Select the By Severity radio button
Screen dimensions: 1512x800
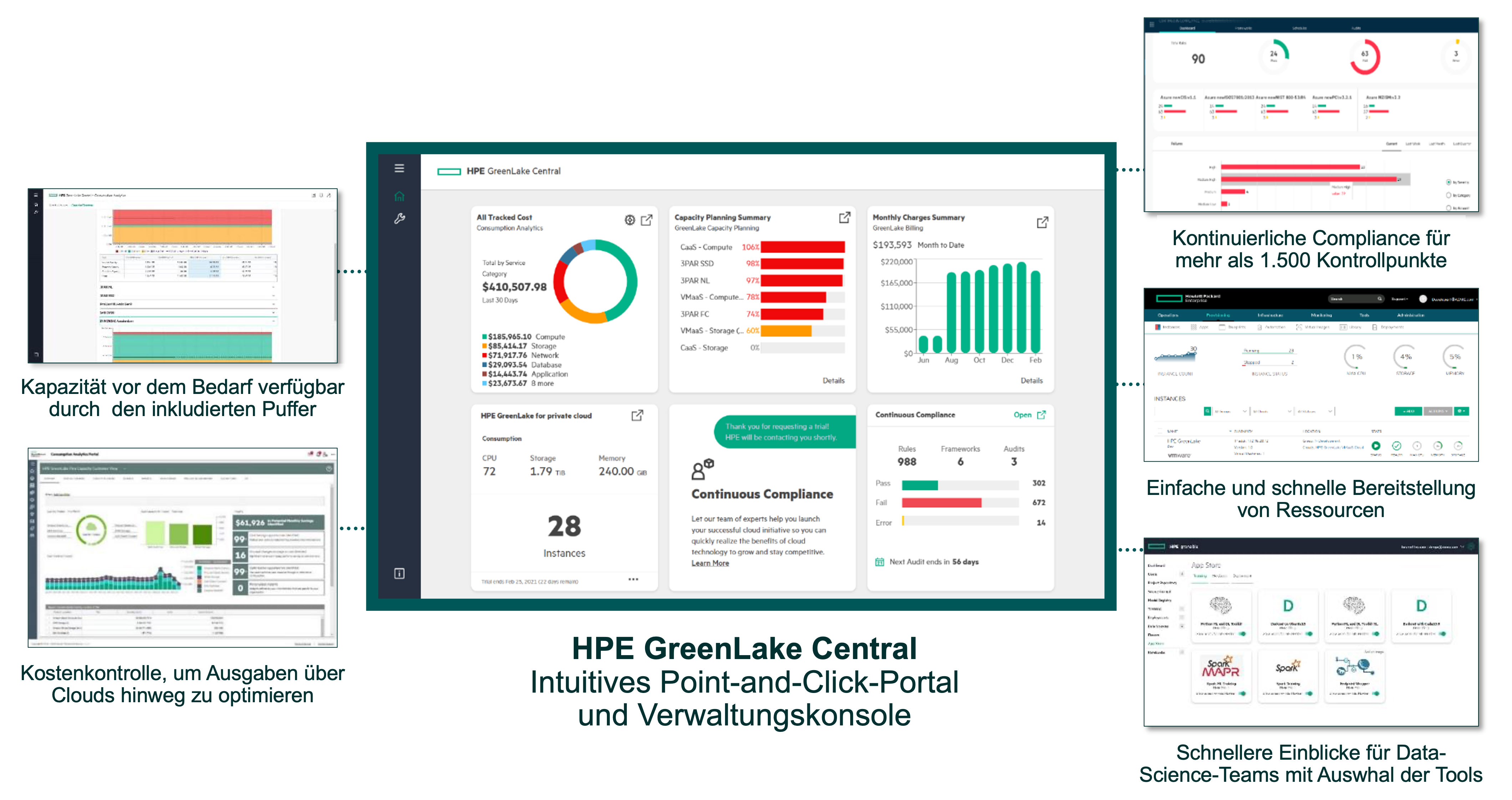tap(1448, 183)
